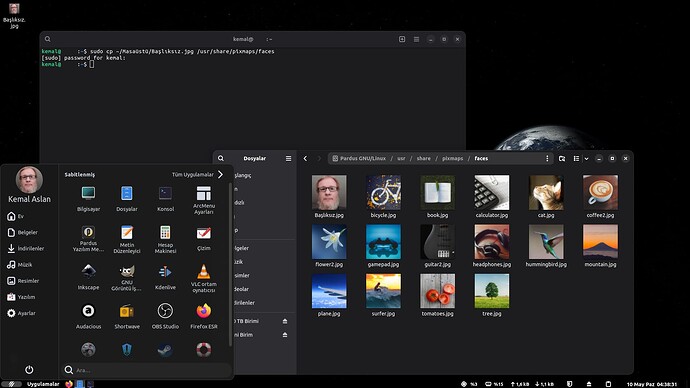Open the path bar three-dot menu
The image size is (690, 388).
pos(547,158)
